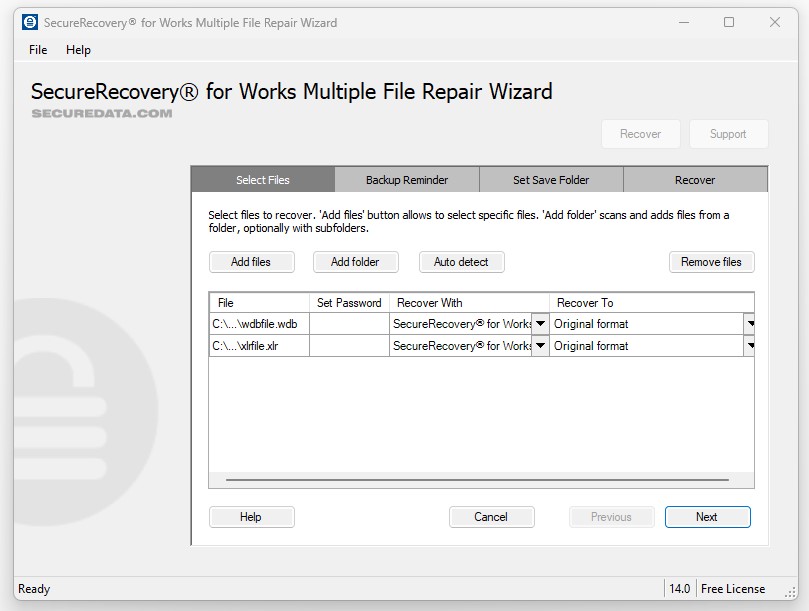Open the Help menu

coord(78,50)
